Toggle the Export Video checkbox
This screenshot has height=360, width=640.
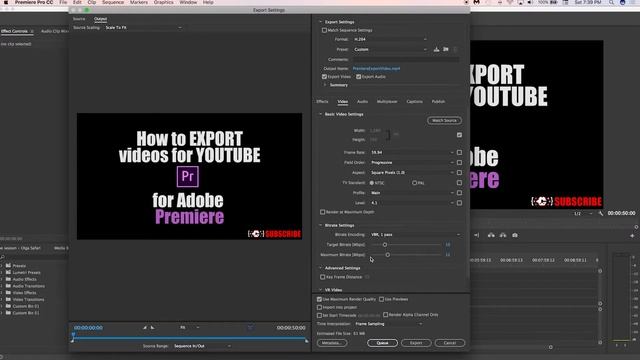click(324, 77)
